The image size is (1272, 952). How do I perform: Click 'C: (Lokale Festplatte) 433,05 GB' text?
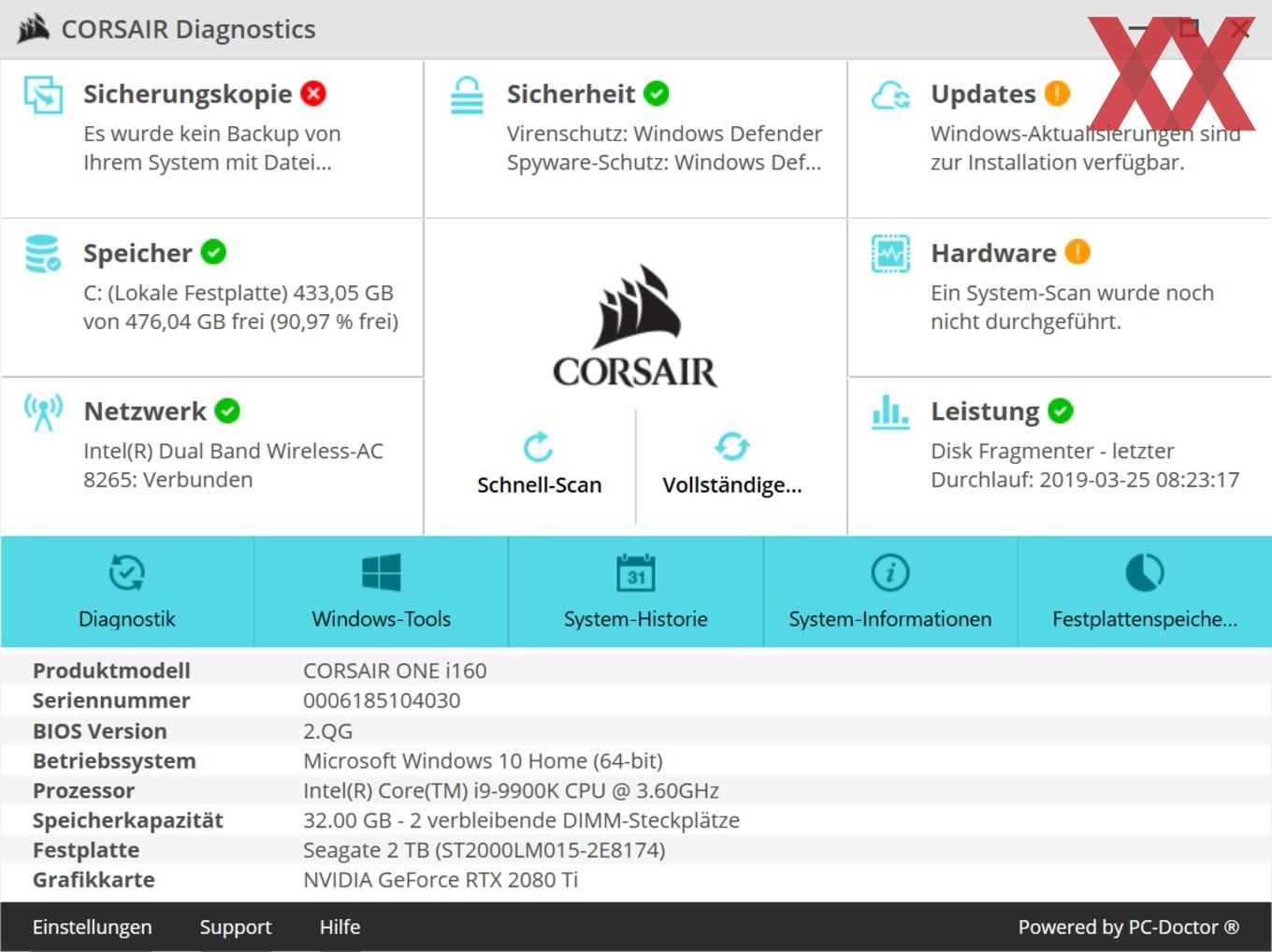pyautogui.click(x=238, y=293)
